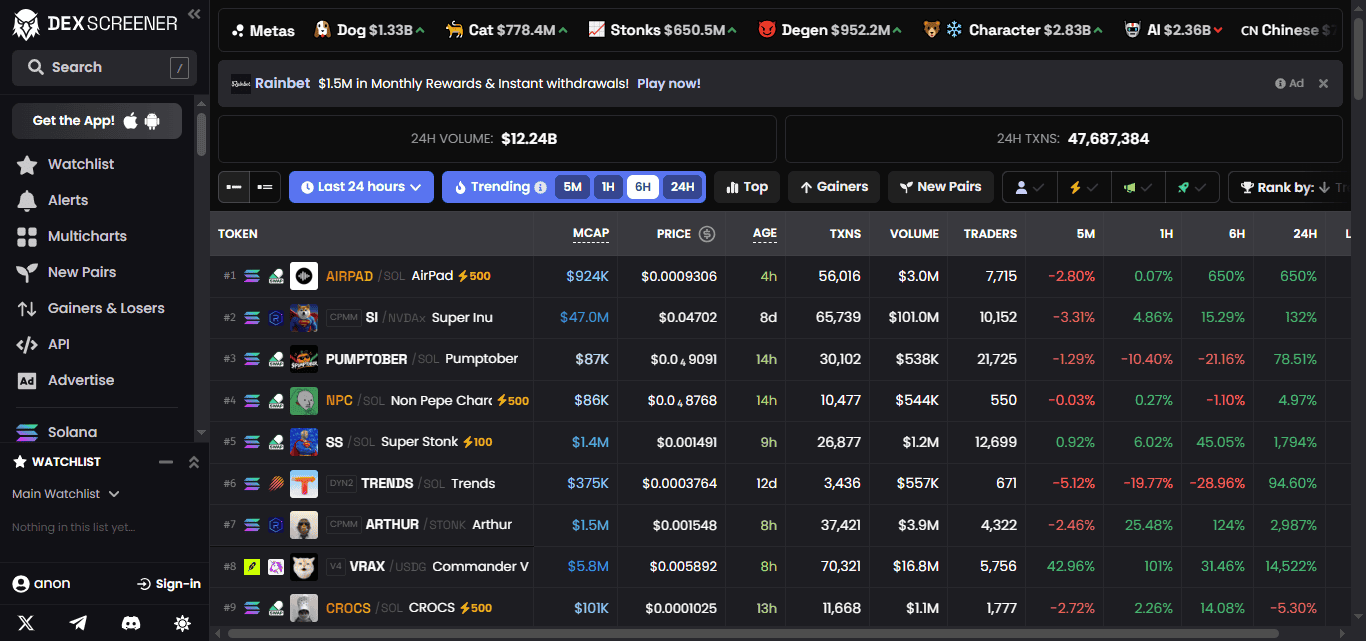This screenshot has width=1366, height=641.
Task: Select the 1H trending timeframe
Action: click(x=607, y=187)
